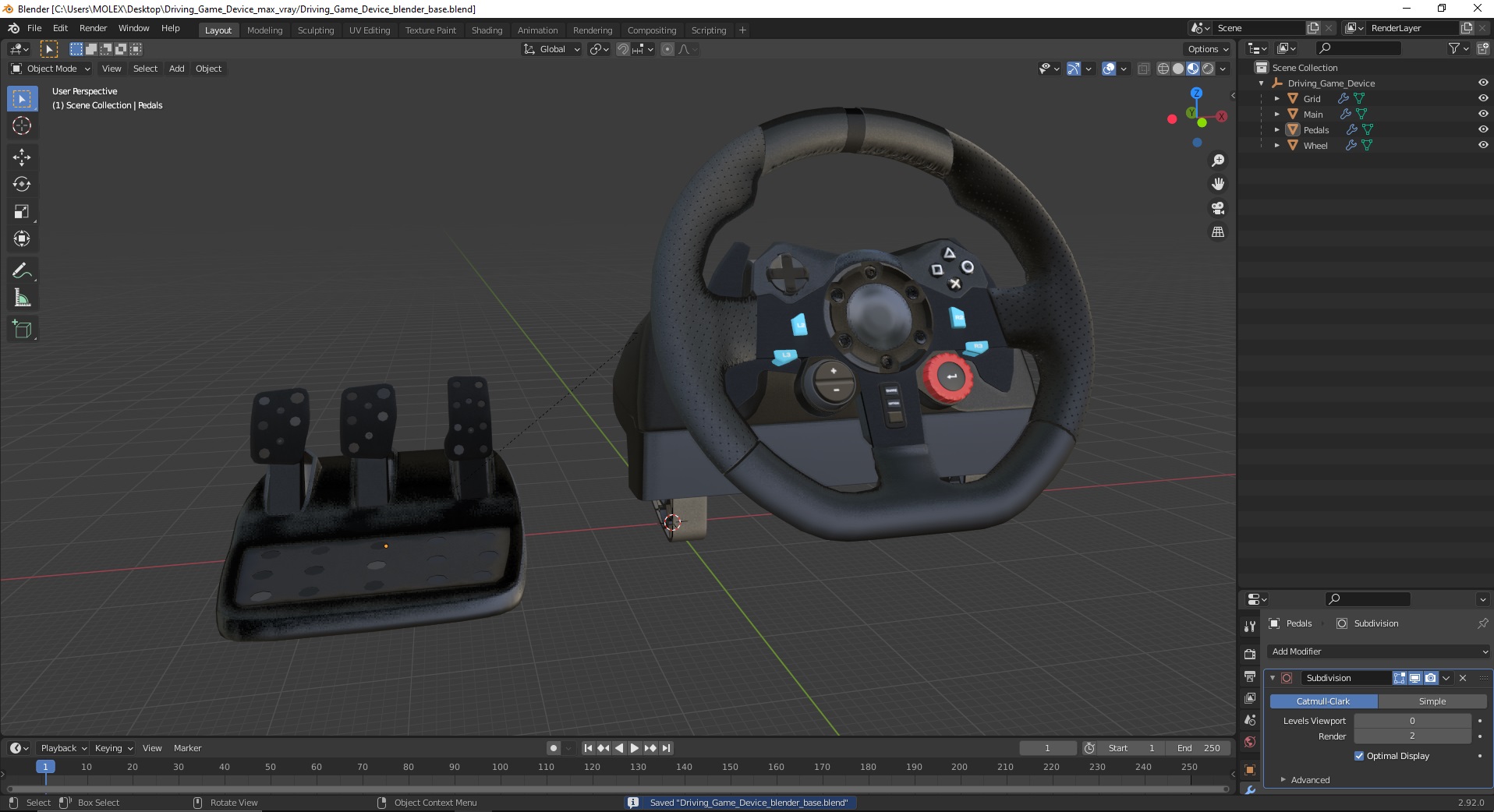The image size is (1494, 812).
Task: Open the Render menu
Action: pyautogui.click(x=93, y=28)
